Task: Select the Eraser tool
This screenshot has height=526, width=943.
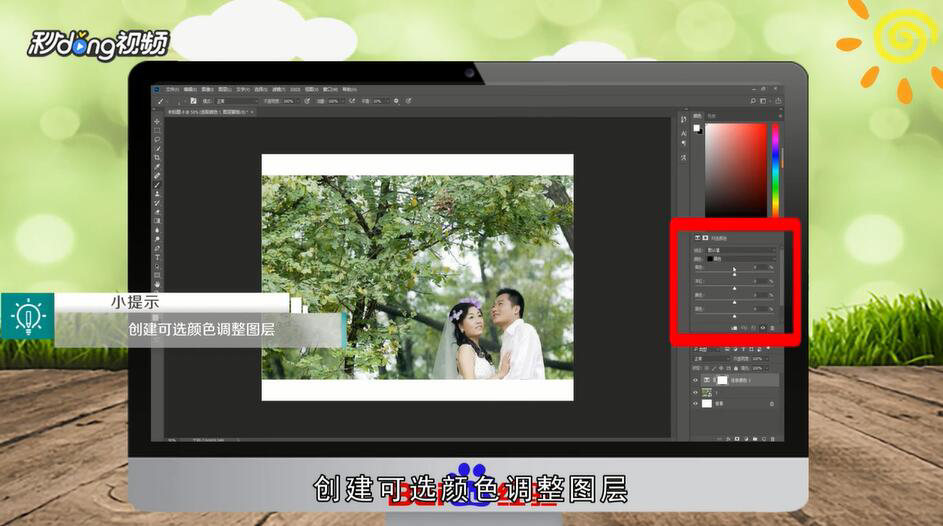Action: point(157,212)
